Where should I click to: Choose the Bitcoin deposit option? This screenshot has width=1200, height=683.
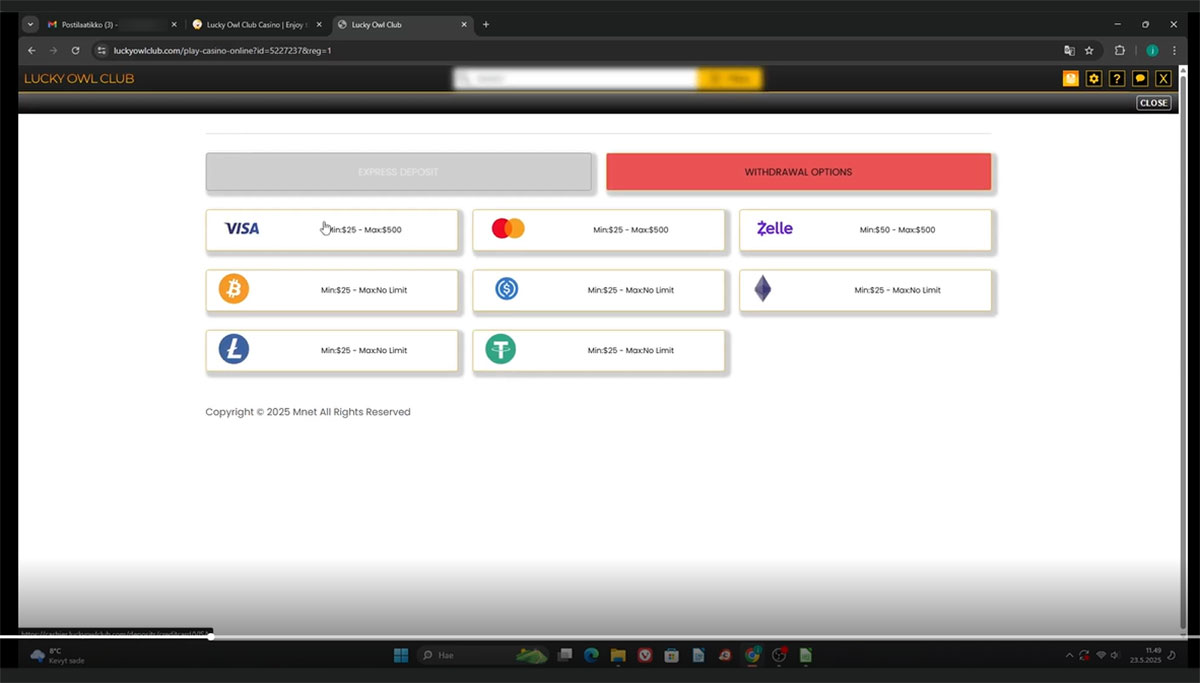click(332, 290)
